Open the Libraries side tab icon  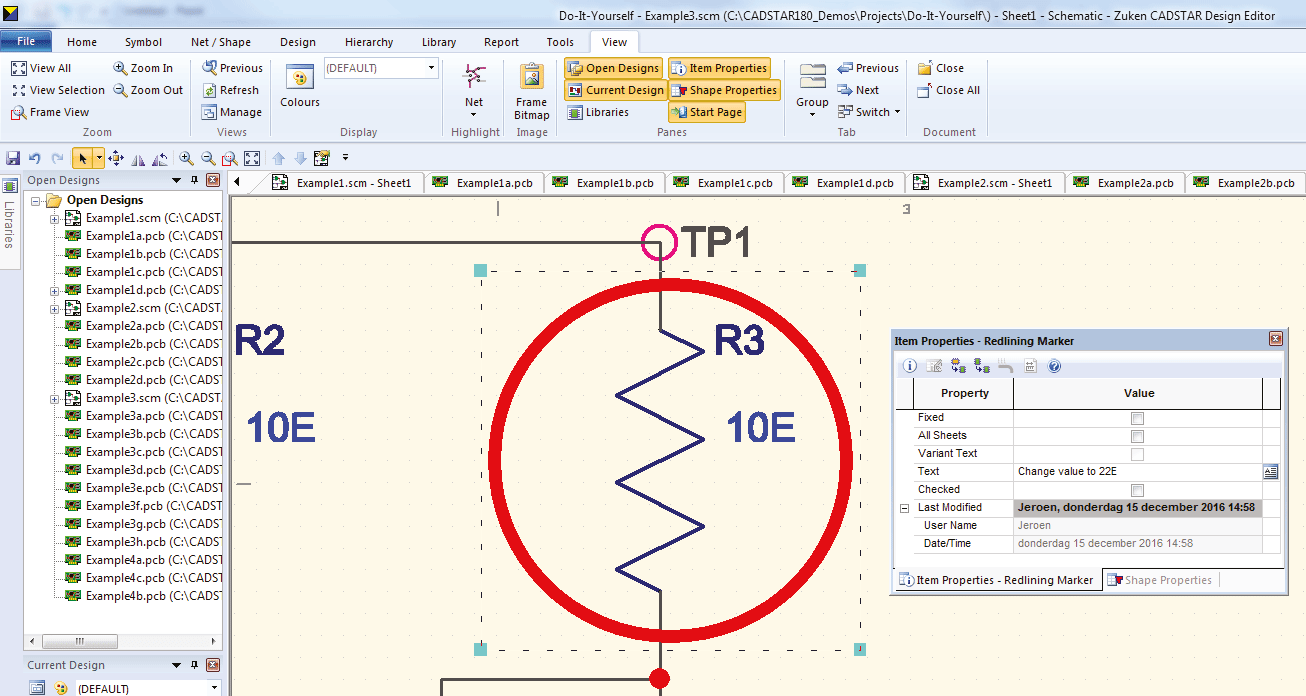point(10,185)
